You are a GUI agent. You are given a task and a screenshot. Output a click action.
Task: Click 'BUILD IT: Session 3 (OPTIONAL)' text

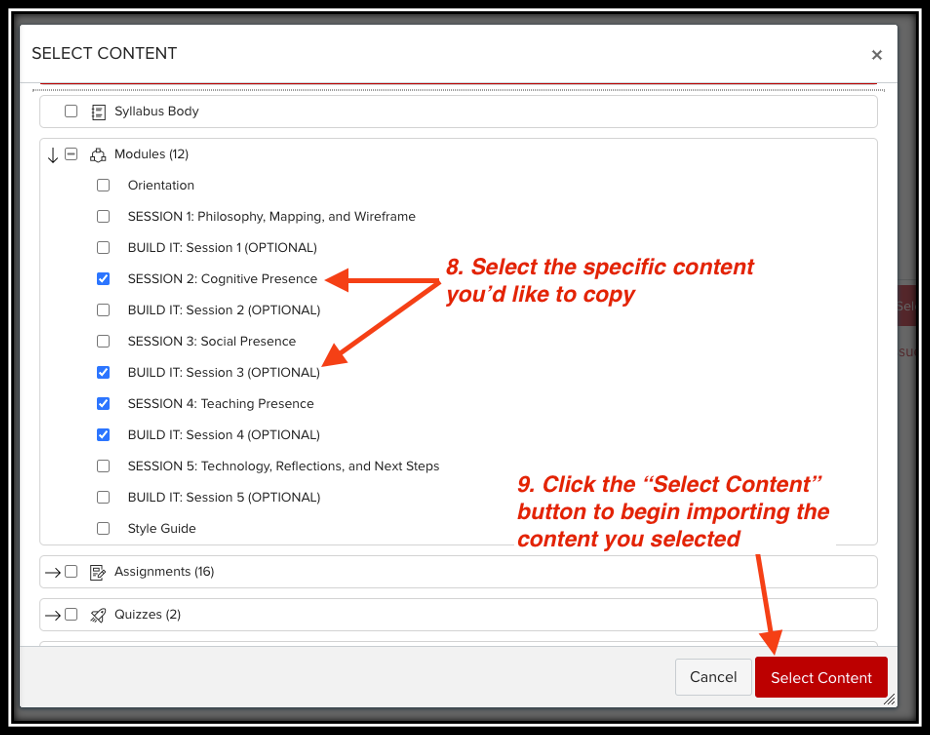coord(224,372)
